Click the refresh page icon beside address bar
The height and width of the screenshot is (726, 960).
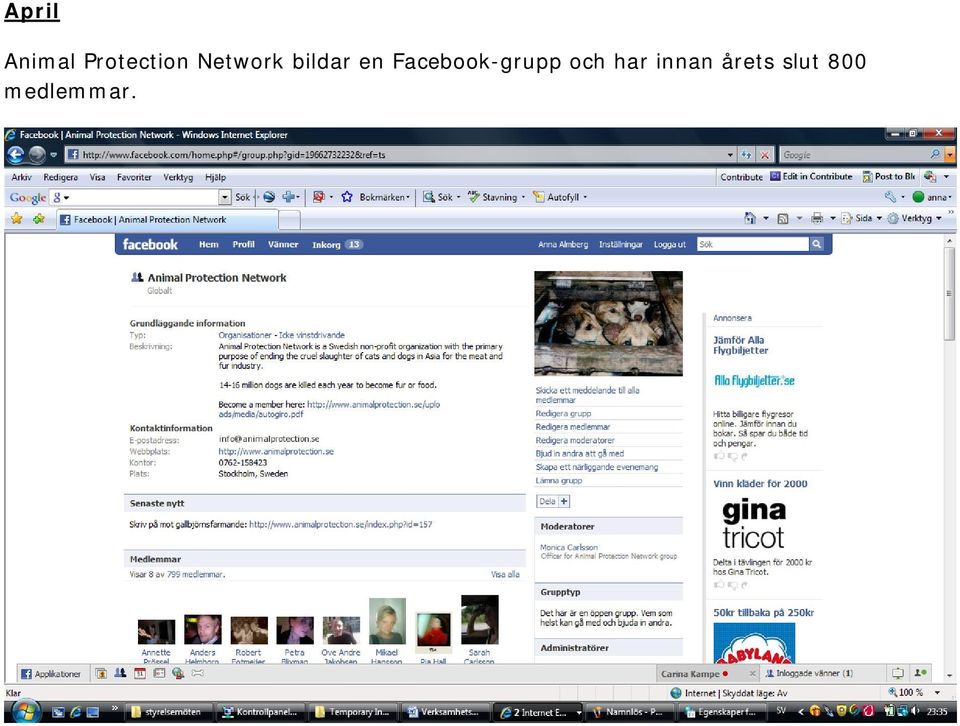pyautogui.click(x=746, y=155)
